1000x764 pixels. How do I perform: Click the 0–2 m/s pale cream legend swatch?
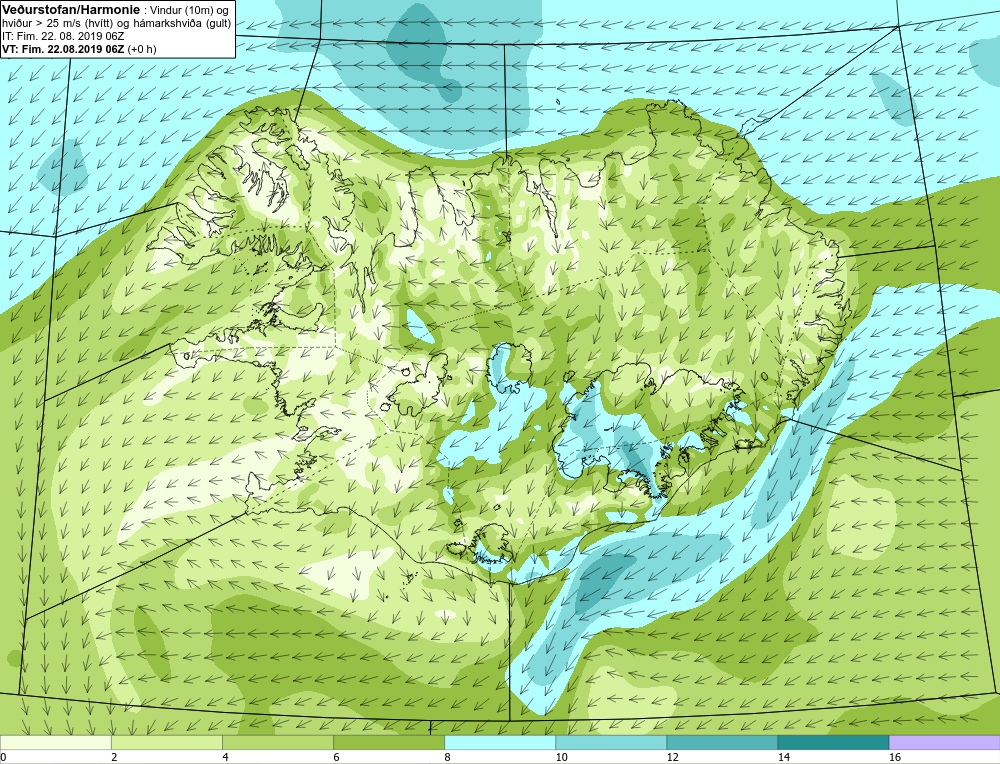pos(56,742)
